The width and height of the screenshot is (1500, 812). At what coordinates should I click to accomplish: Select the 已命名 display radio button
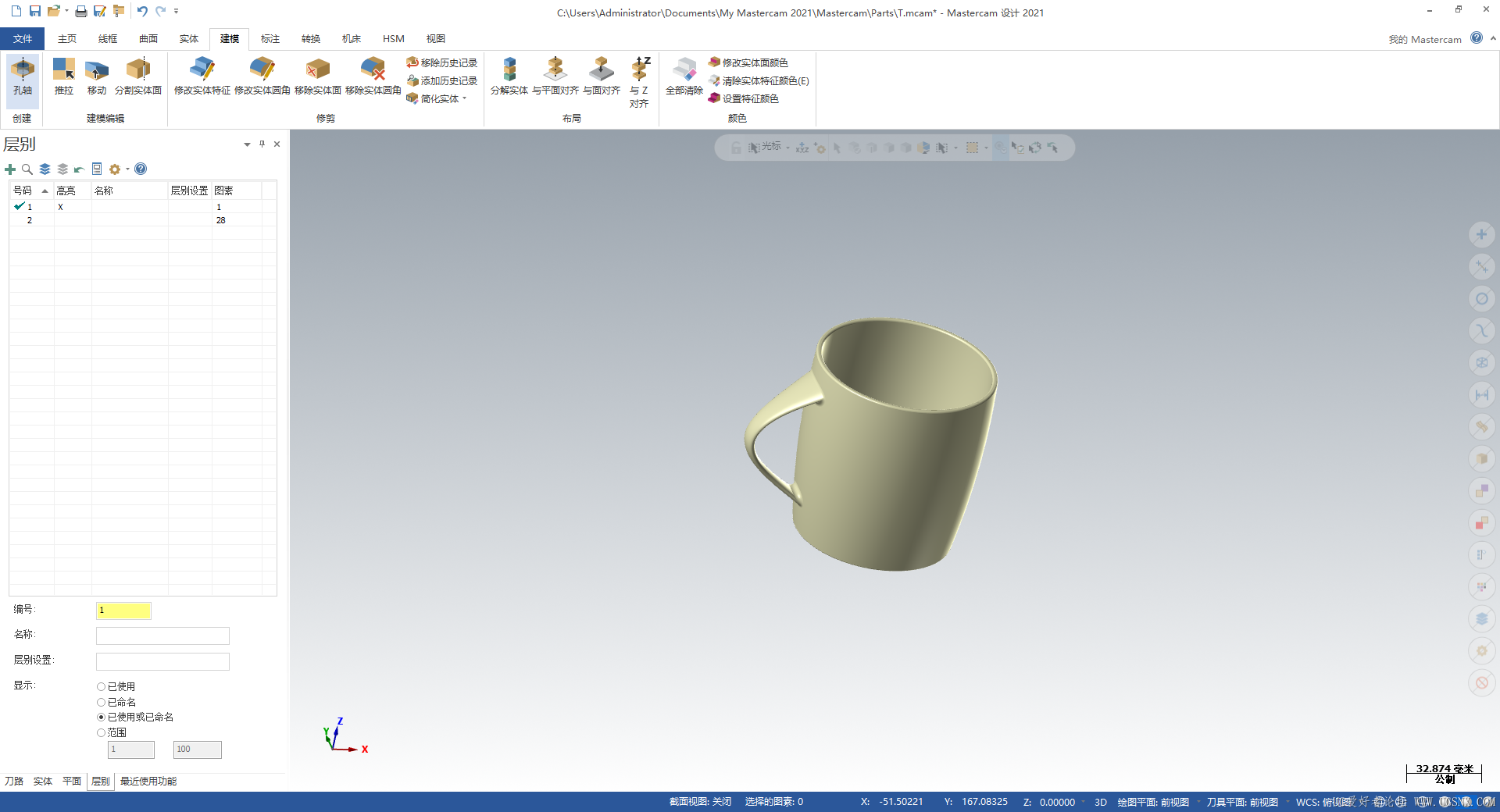102,703
